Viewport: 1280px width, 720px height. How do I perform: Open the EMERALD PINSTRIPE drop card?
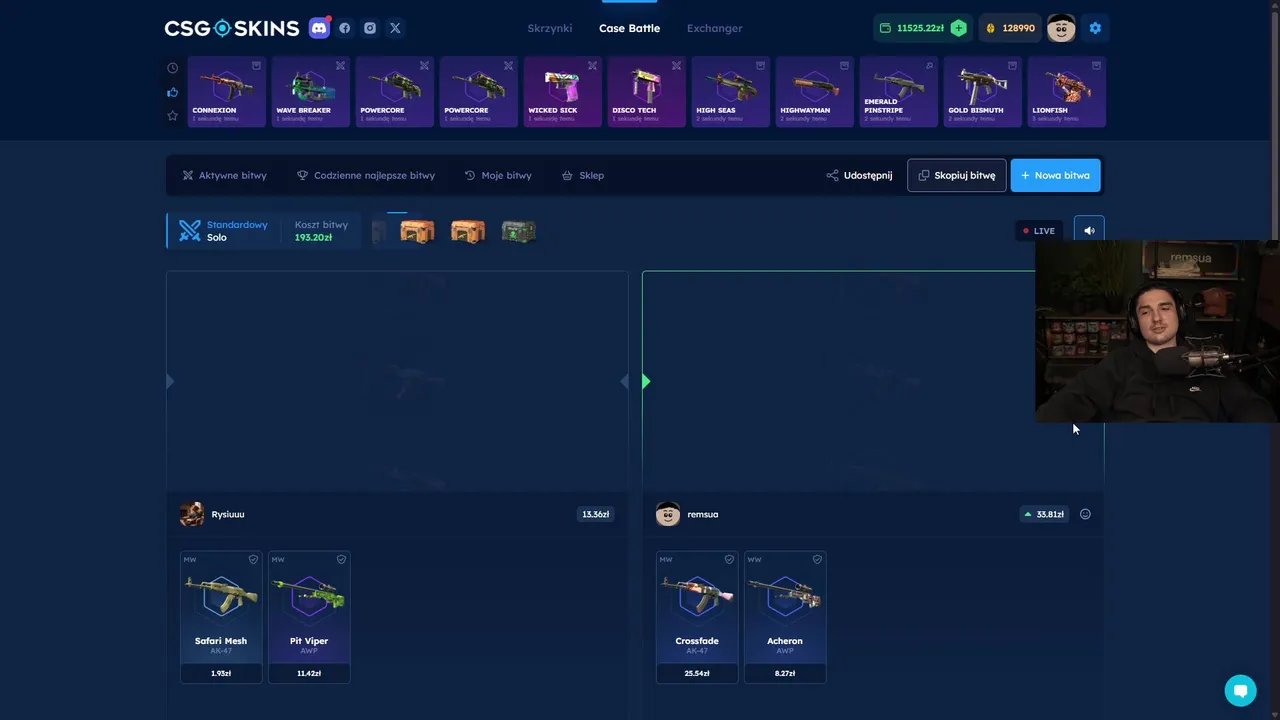[899, 92]
